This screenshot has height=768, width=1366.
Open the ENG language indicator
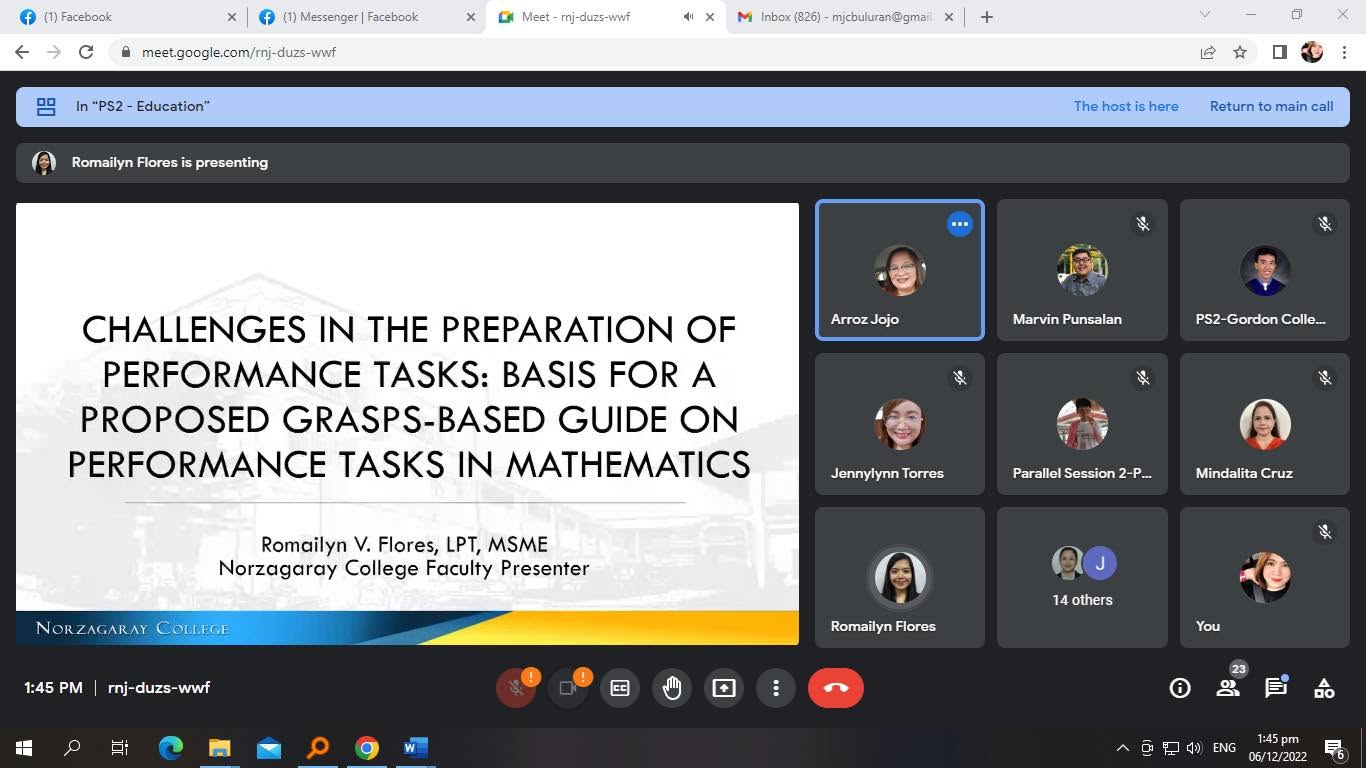coord(1223,748)
